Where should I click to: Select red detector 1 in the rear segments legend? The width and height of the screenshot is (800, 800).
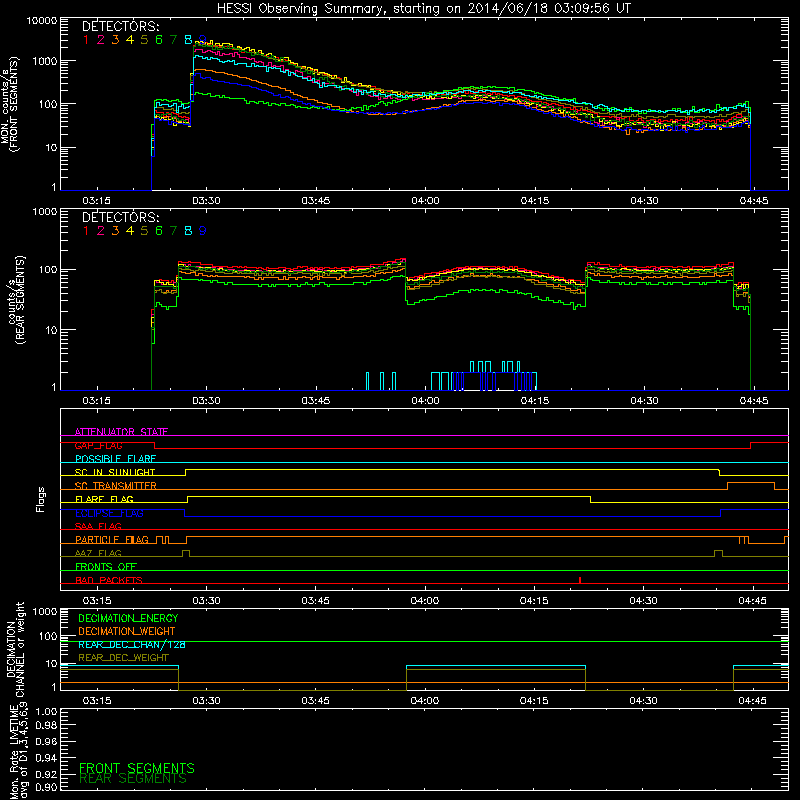(x=86, y=231)
